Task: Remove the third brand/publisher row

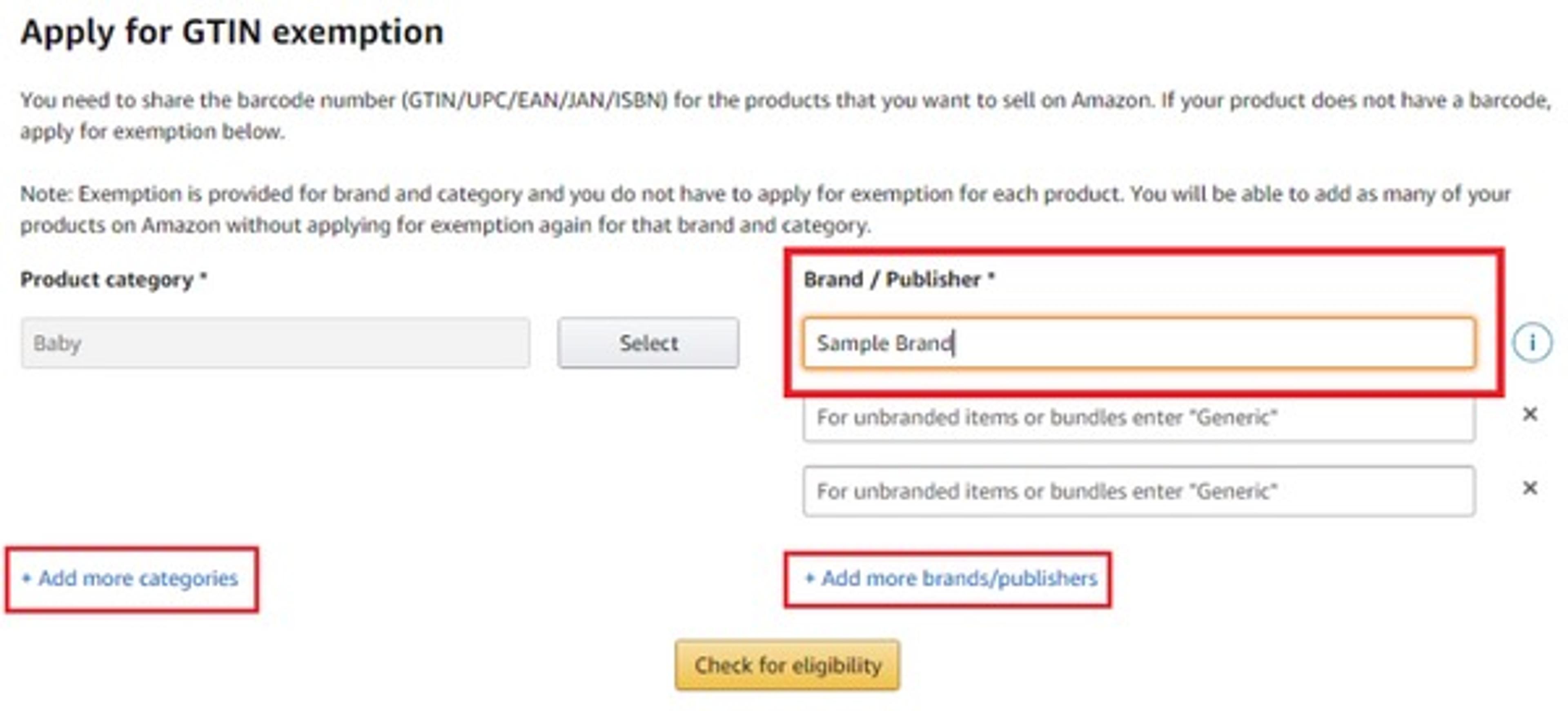Action: 1530,488
